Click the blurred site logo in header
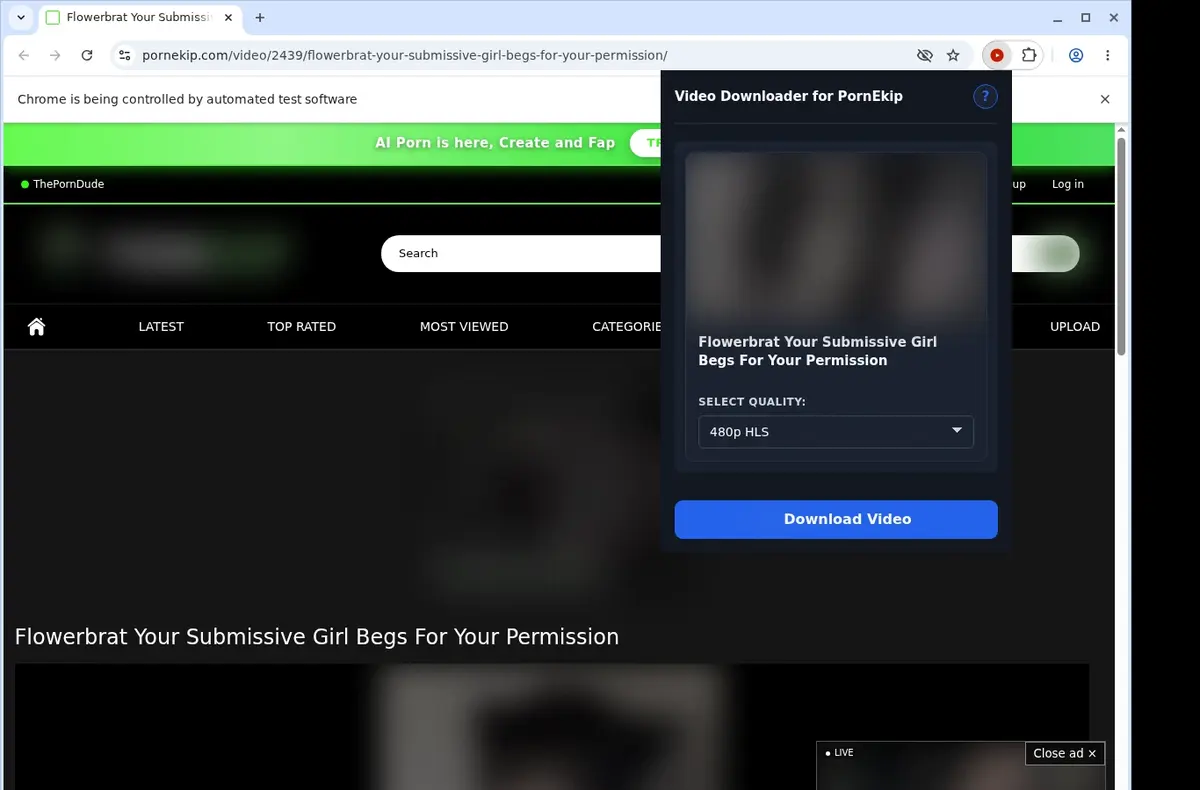 [x=165, y=252]
